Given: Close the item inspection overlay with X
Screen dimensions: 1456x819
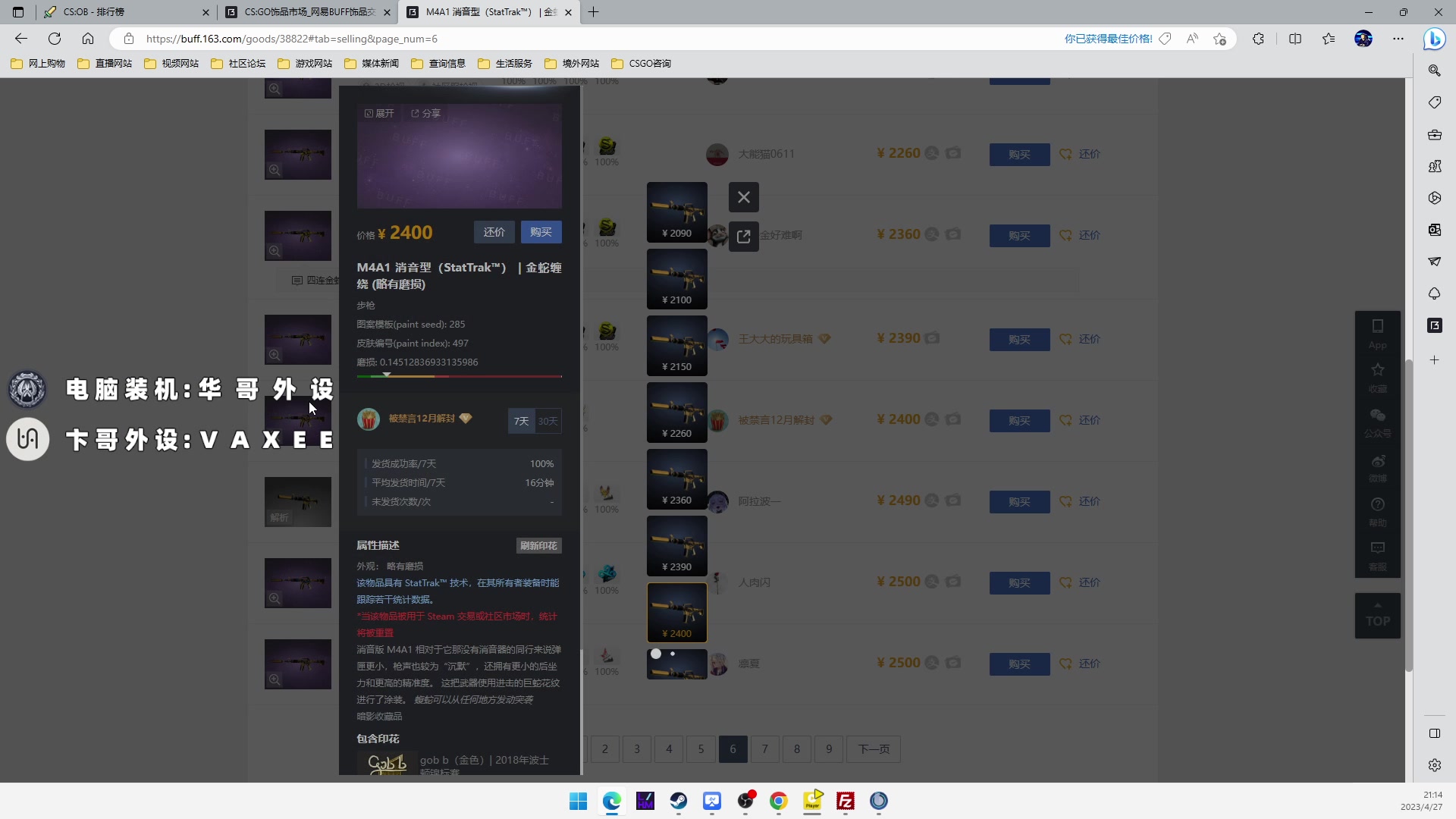Looking at the screenshot, I should tap(743, 197).
